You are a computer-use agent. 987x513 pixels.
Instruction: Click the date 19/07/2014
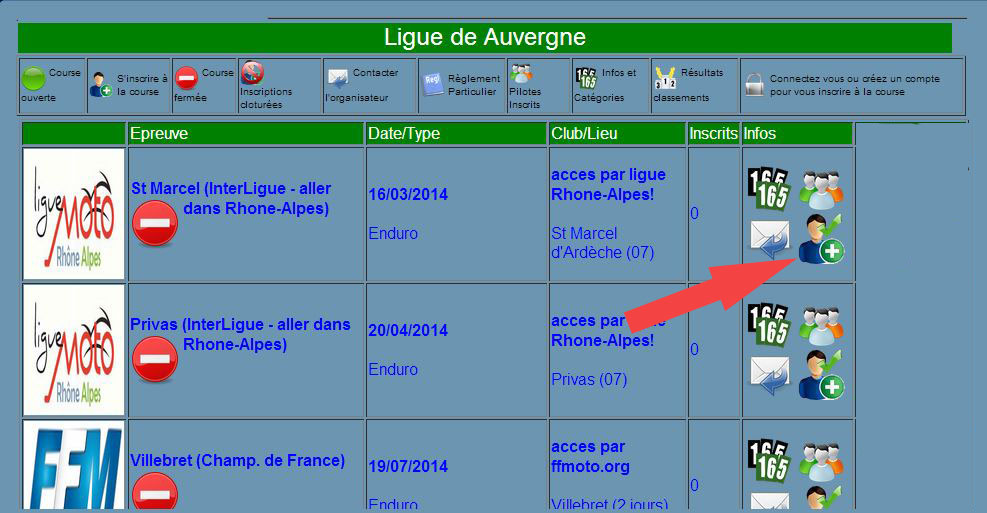click(408, 466)
